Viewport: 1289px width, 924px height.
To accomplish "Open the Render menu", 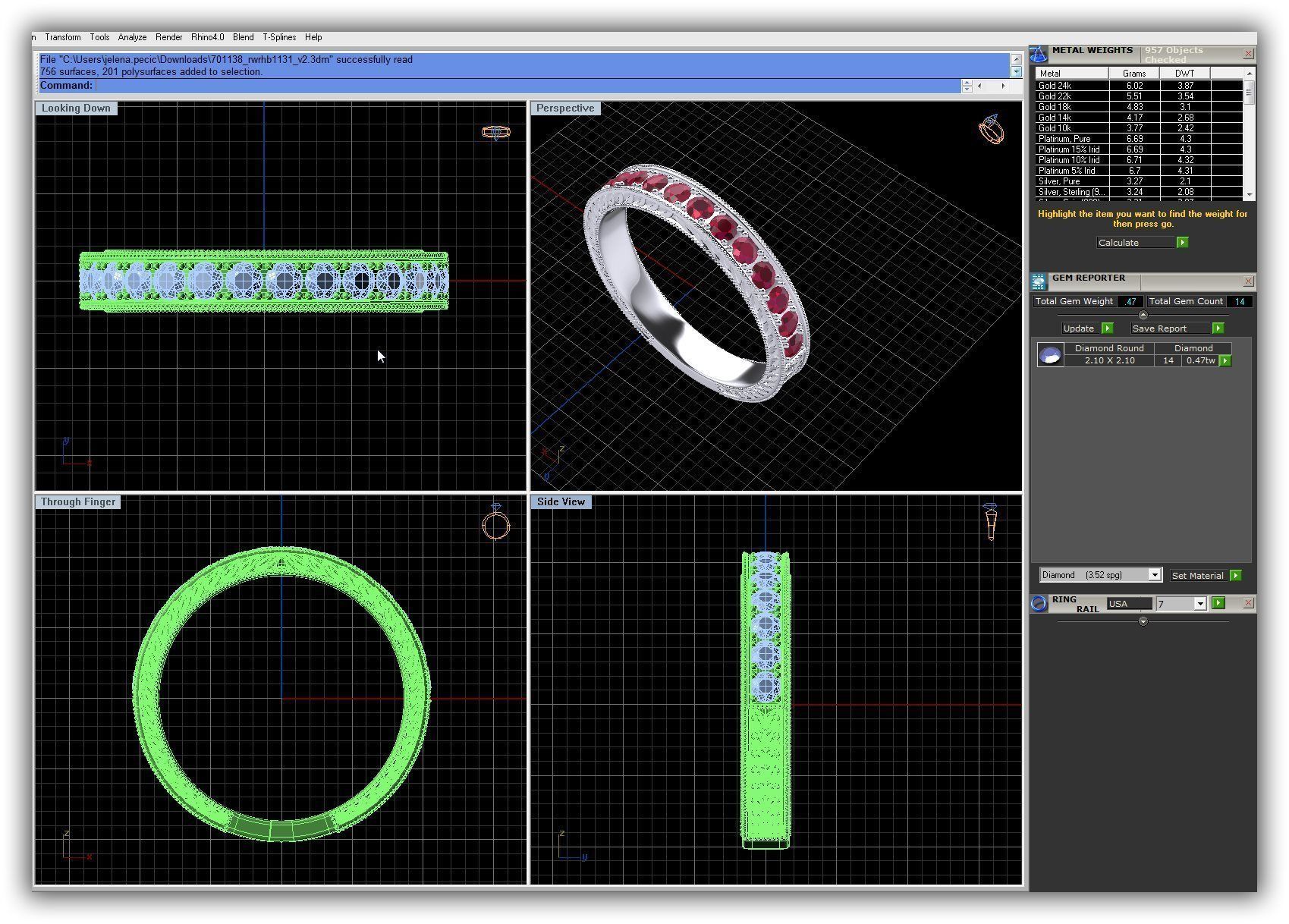I will 169,37.
